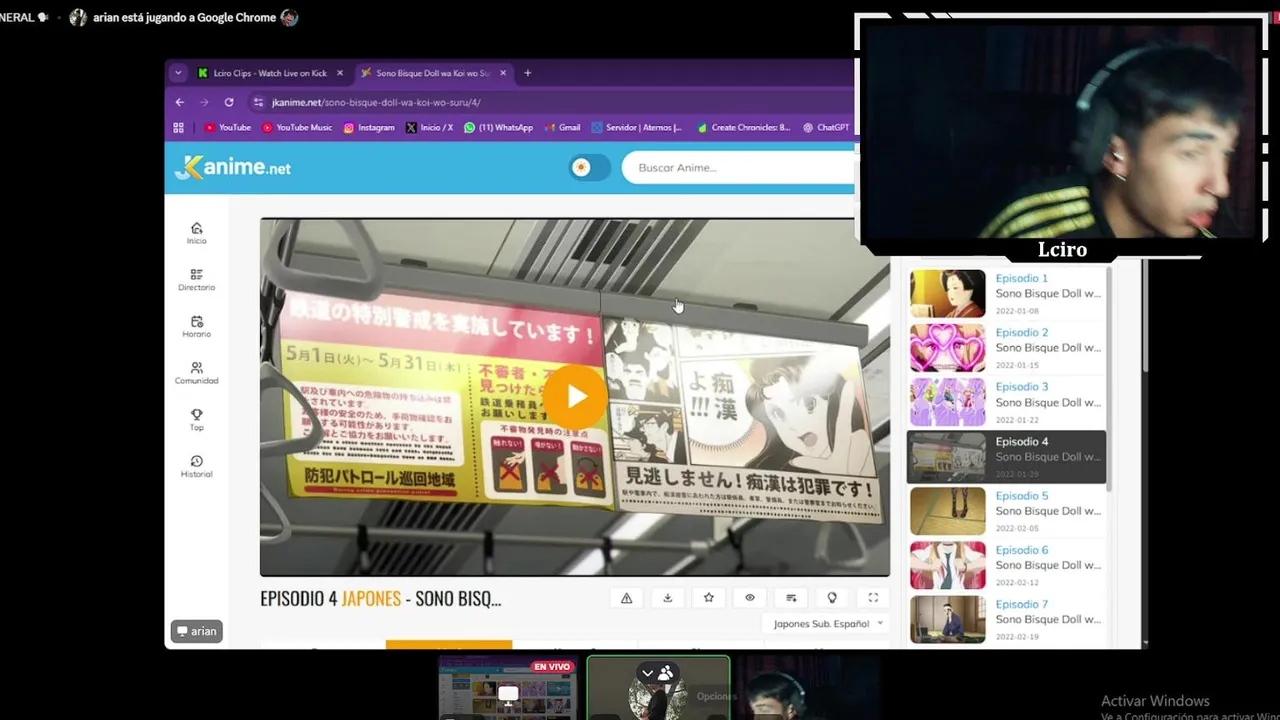Screen dimensions: 1280x720
Task: Open Episodio 5 link in list
Action: [1021, 495]
